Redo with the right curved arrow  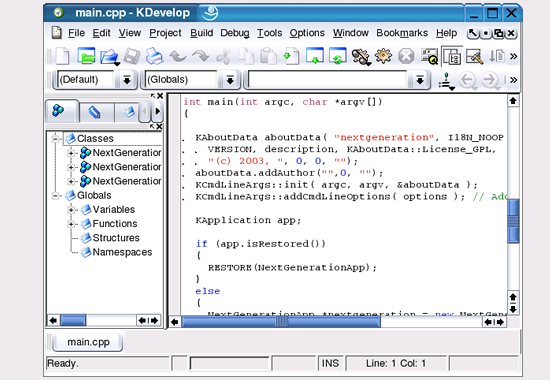[201, 56]
